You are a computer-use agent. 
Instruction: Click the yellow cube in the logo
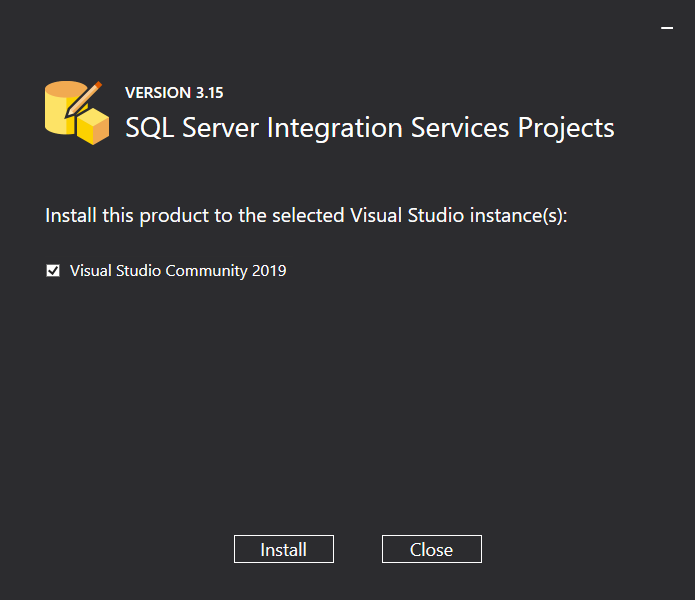(93, 127)
